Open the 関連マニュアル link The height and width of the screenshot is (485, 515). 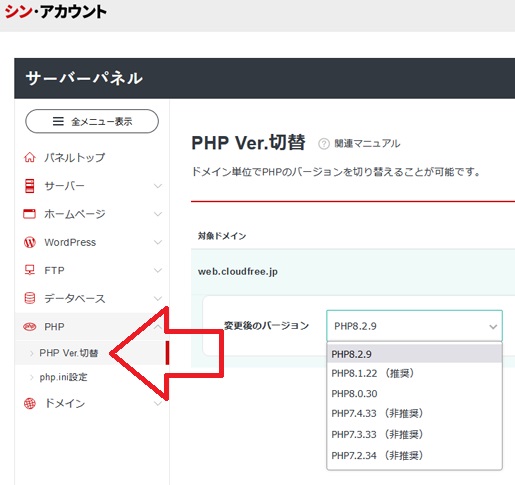pyautogui.click(x=367, y=144)
